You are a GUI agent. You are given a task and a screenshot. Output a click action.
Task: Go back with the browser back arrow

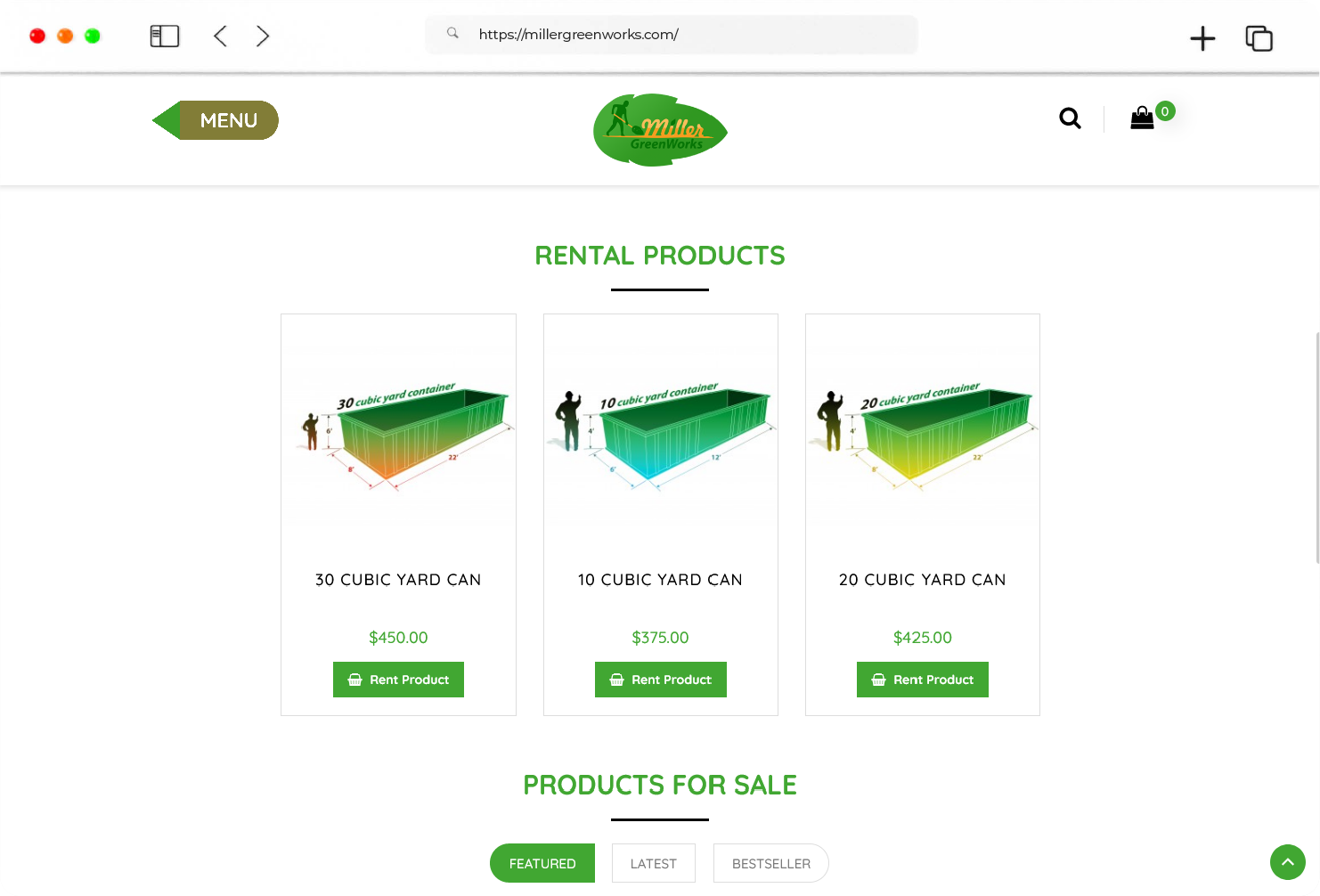point(220,36)
